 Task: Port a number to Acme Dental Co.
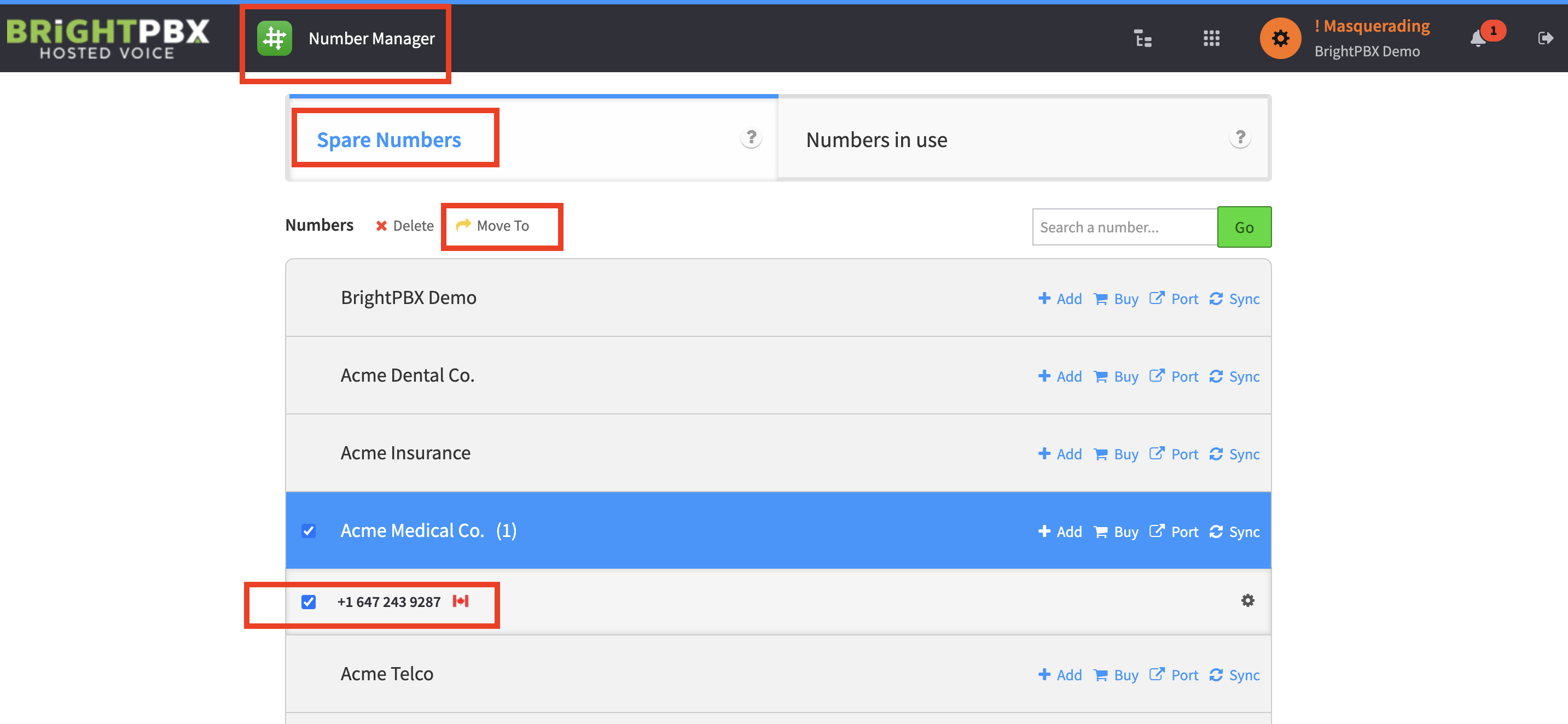click(x=1174, y=377)
